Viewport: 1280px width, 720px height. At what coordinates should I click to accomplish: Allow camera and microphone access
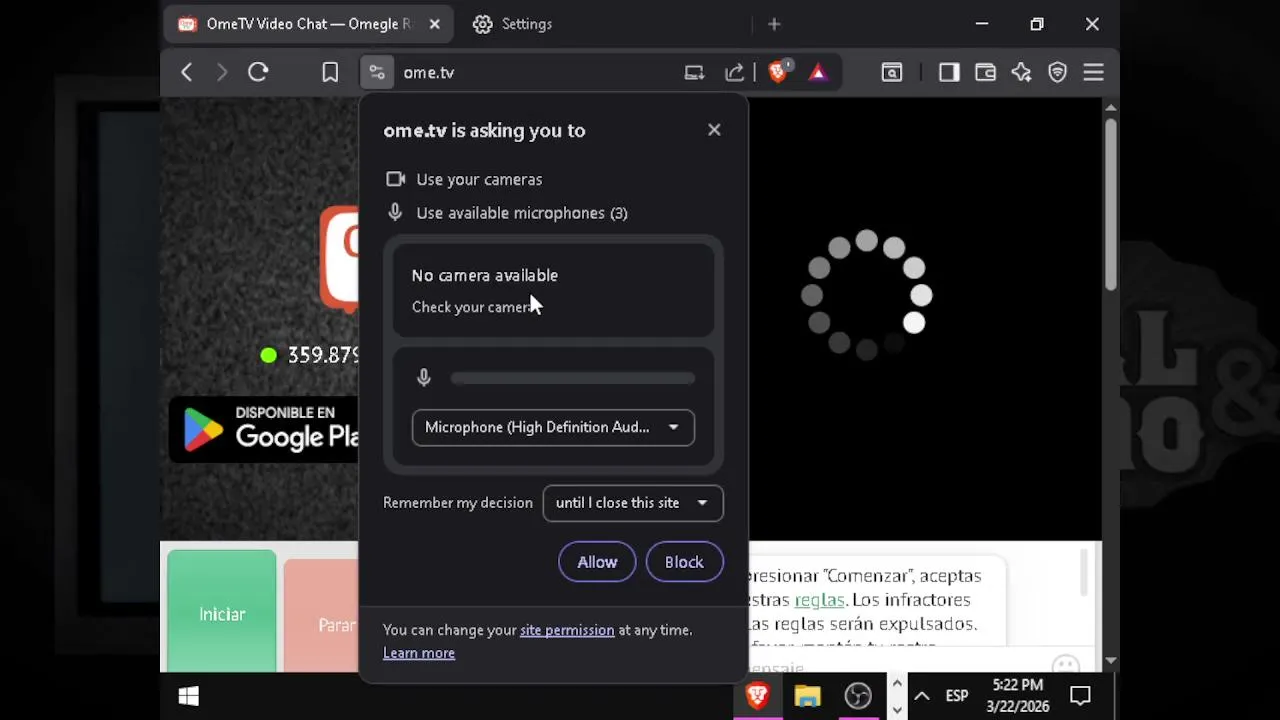[x=597, y=562]
